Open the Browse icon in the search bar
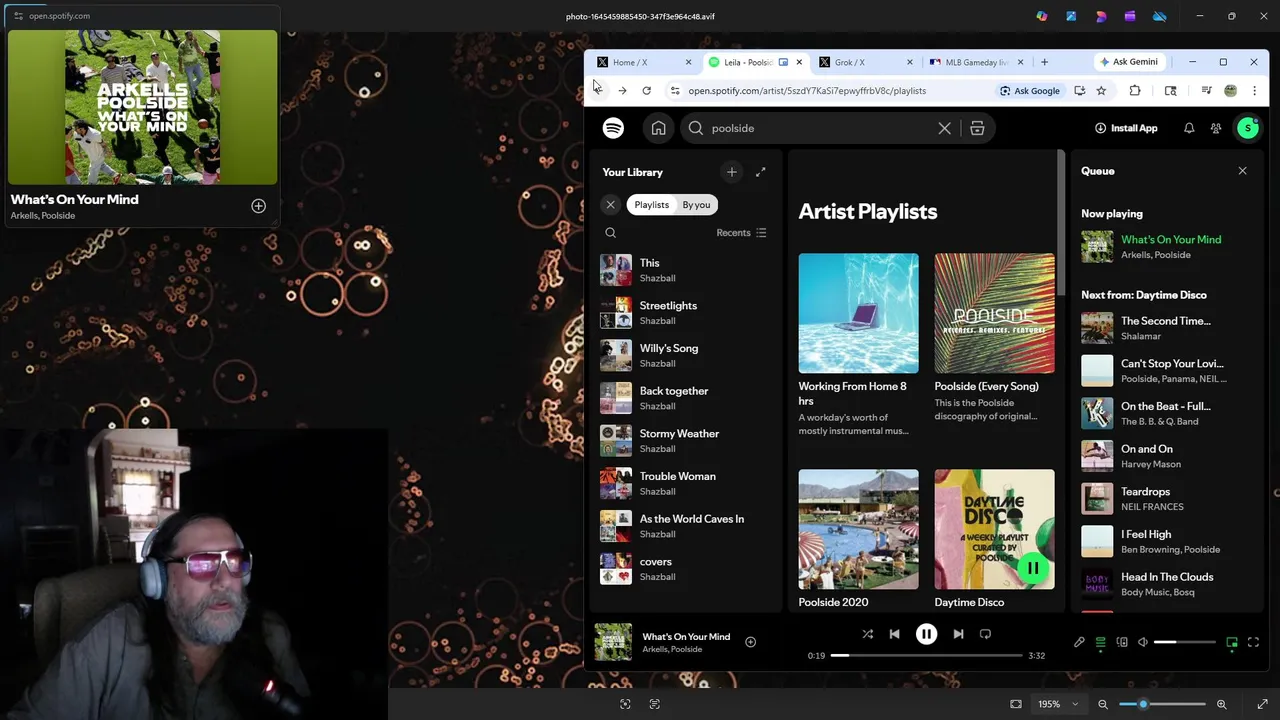Image resolution: width=1280 pixels, height=720 pixels. 977,128
